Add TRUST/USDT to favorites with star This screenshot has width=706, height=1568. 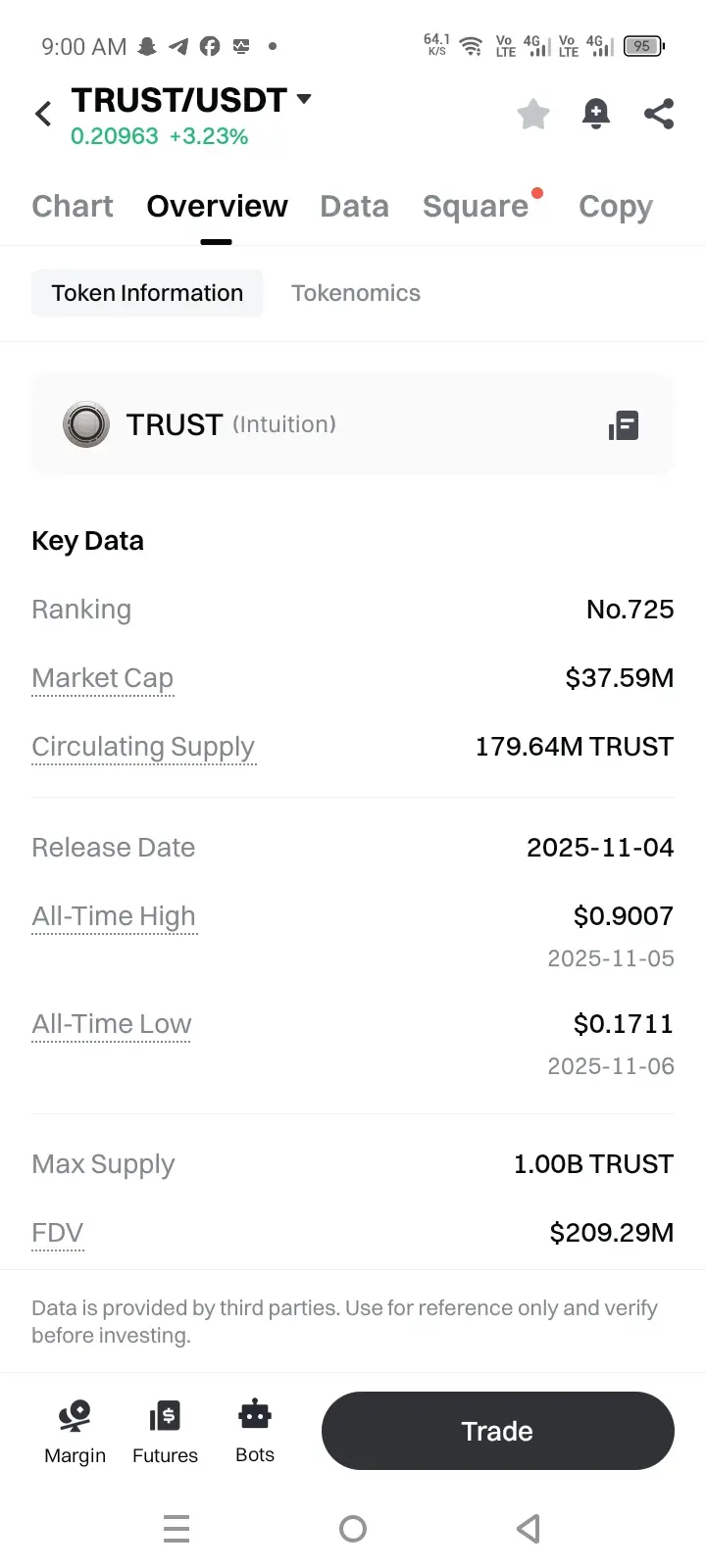(x=533, y=114)
